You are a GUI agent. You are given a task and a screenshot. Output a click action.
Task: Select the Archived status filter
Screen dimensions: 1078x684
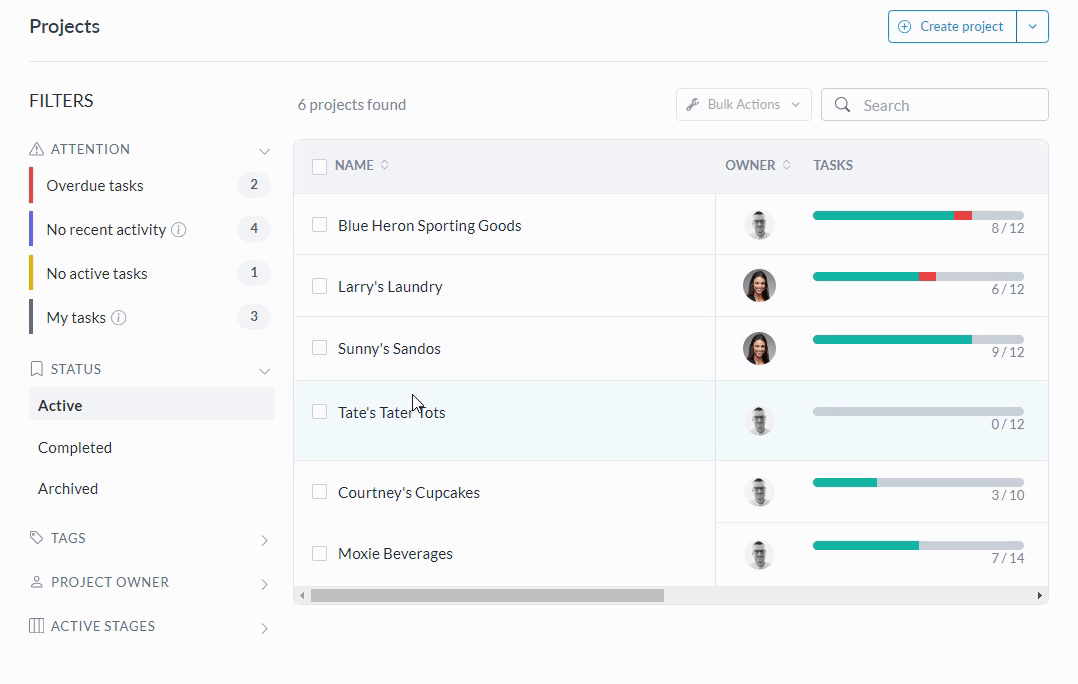68,489
